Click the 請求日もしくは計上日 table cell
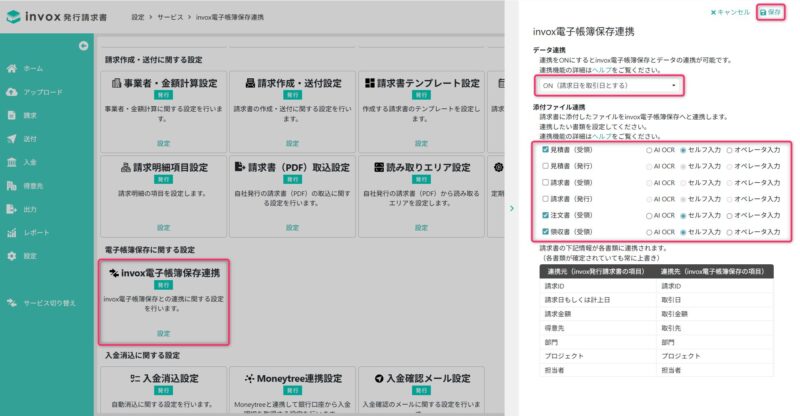 (598, 300)
